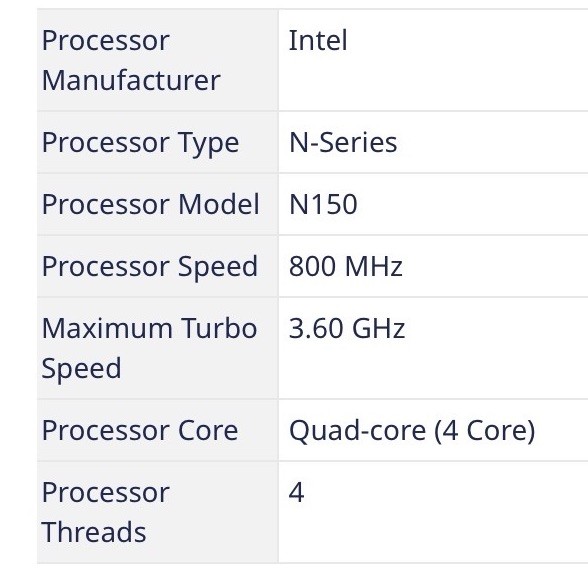
Task: Select the 800 MHz speed value
Action: coord(345,266)
